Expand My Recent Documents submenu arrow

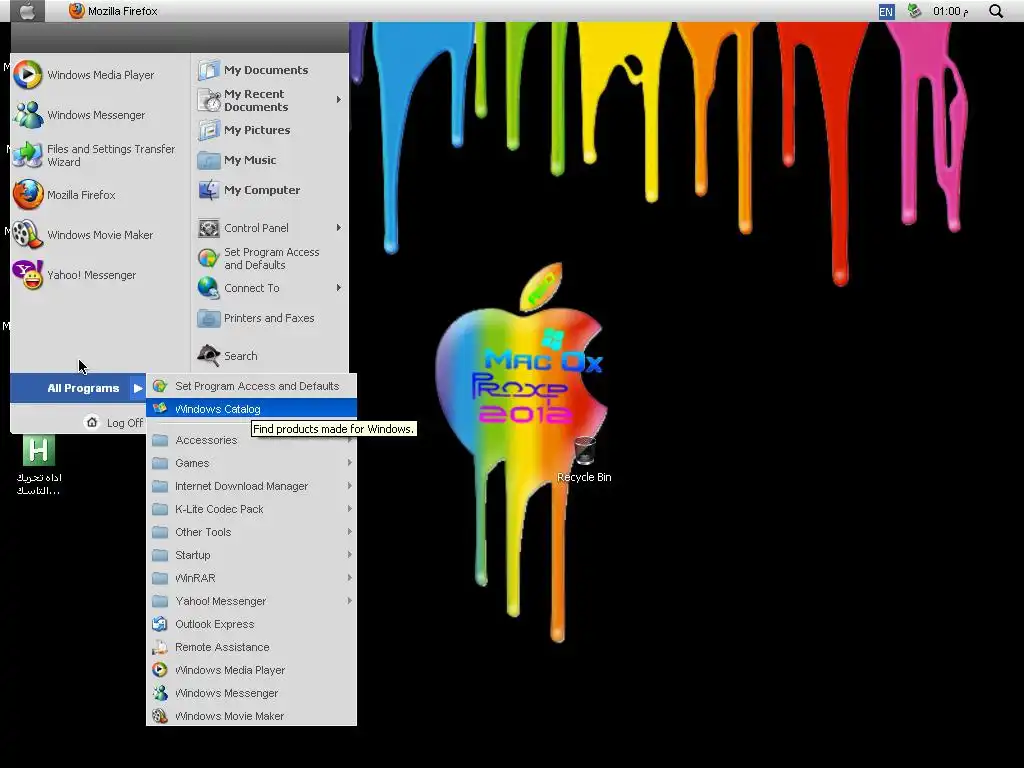339,100
